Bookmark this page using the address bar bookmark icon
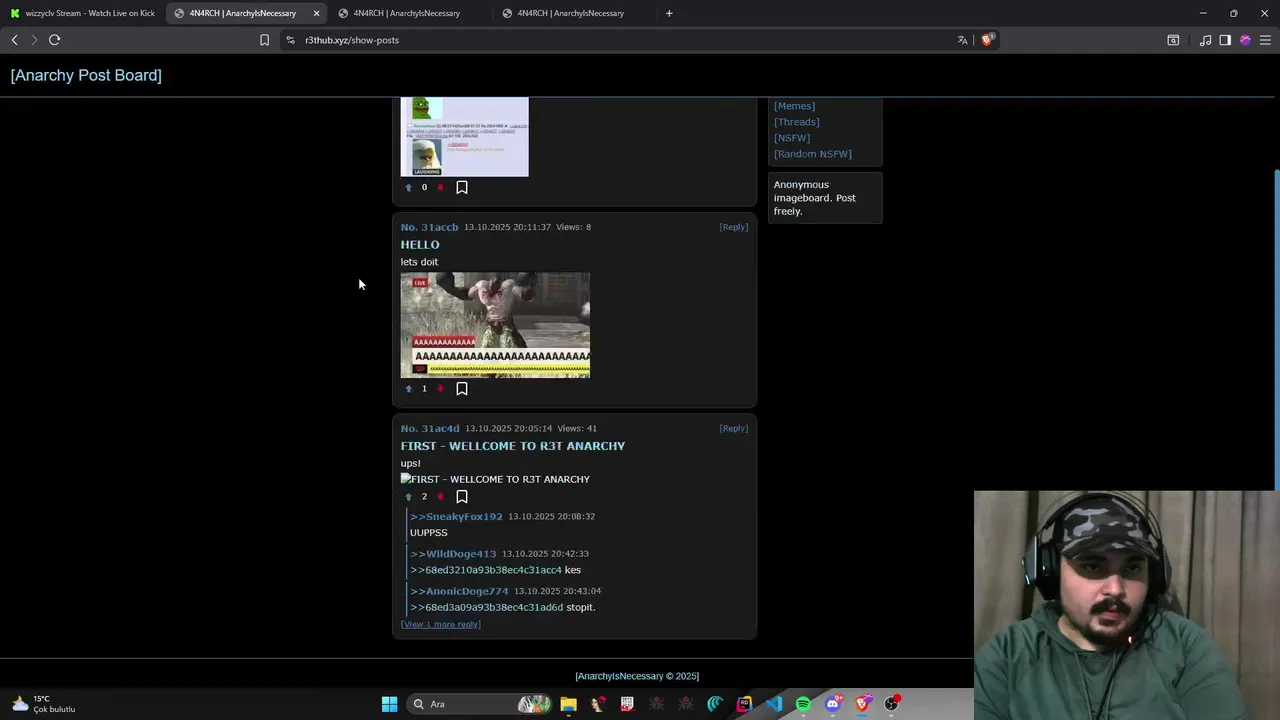Screen dimensions: 1280x720 [x=264, y=40]
